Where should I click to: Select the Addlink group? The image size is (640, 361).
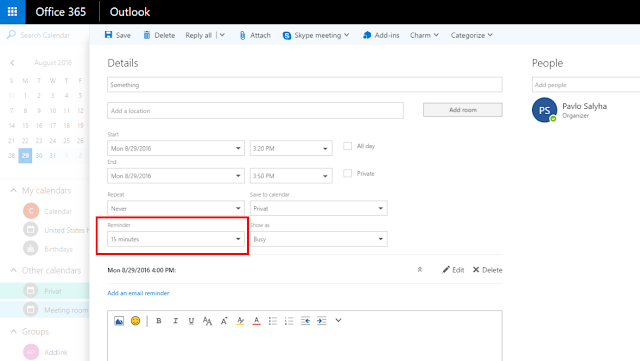(x=44, y=352)
